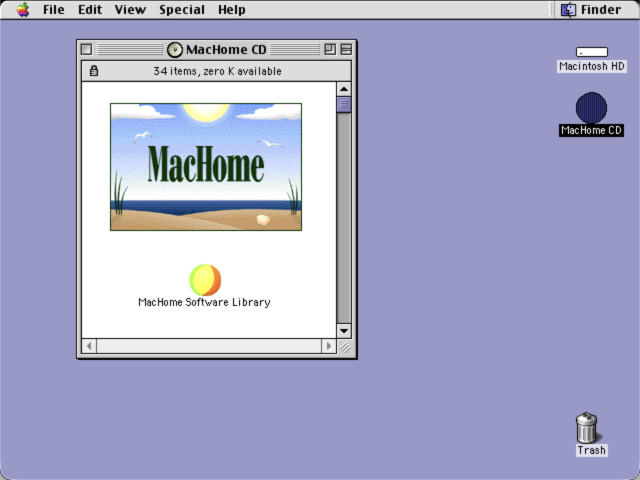Close the MacHome CD window
640x480 pixels.
click(87, 49)
